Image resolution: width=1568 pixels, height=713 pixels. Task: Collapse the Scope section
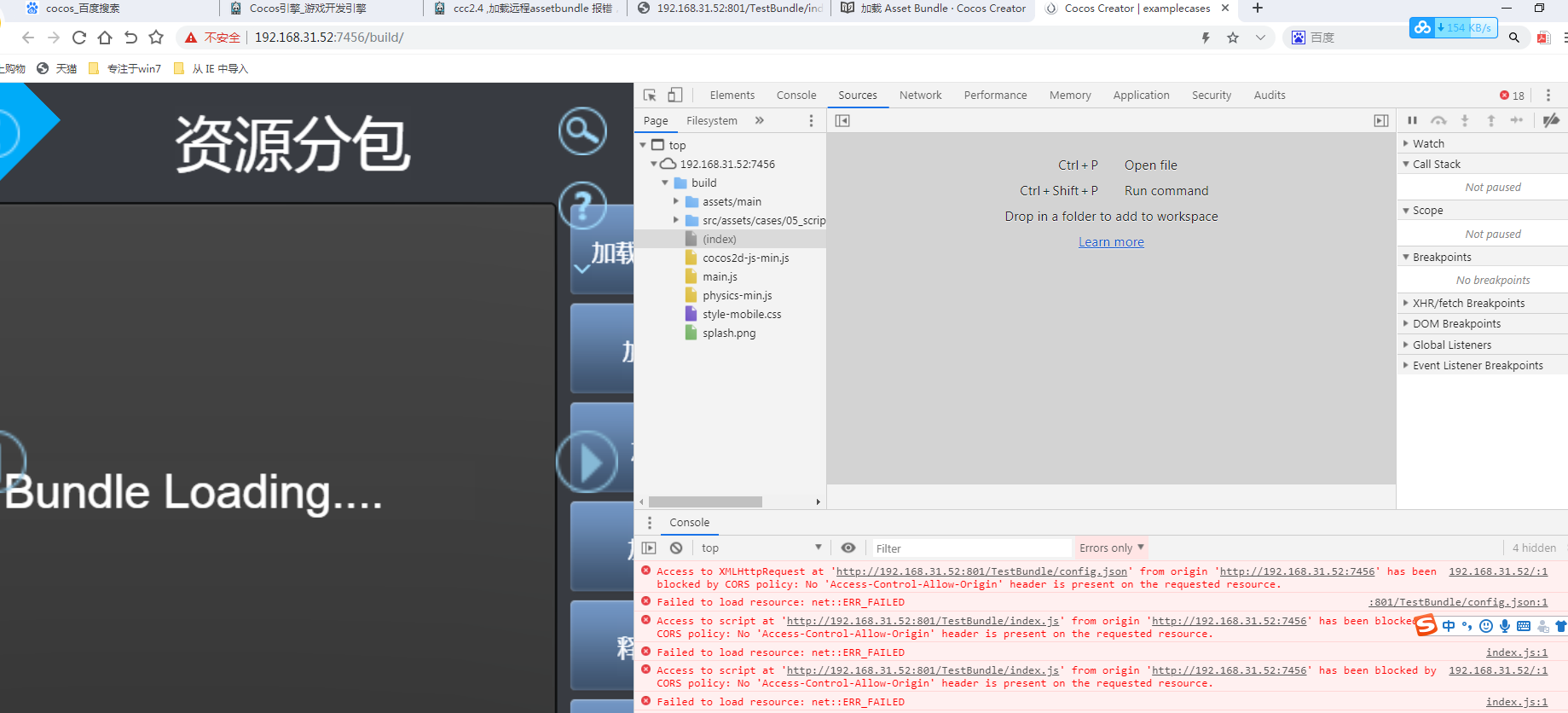(1483, 210)
